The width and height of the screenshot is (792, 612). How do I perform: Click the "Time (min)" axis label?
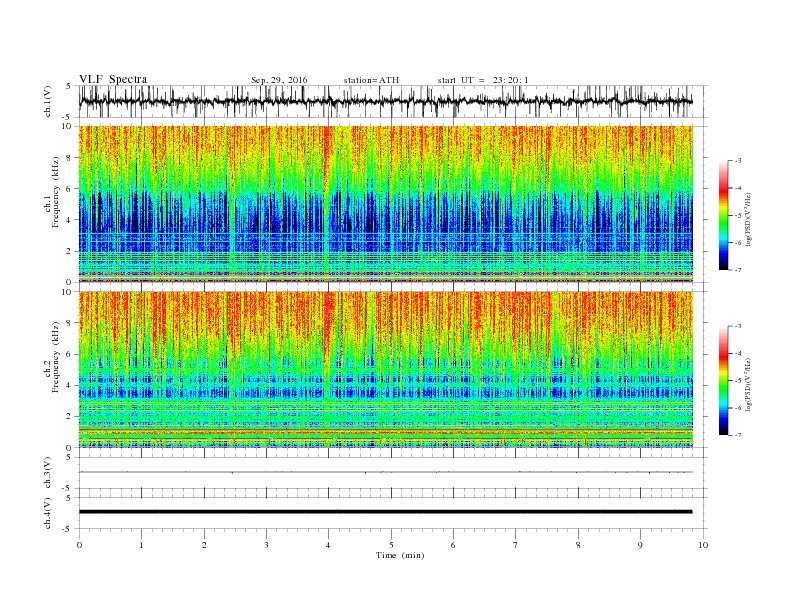400,555
